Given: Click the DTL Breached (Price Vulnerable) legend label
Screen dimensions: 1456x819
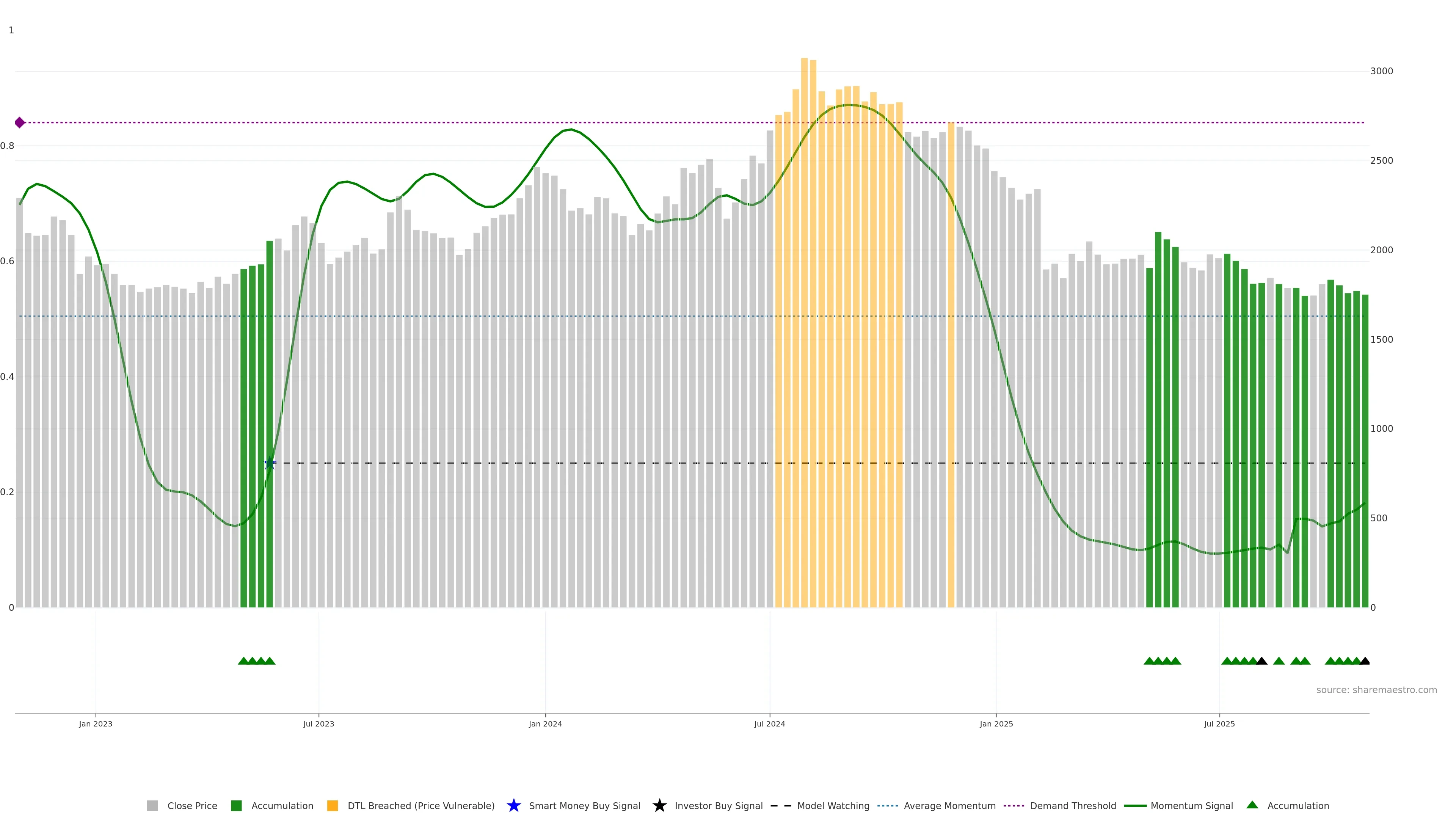Looking at the screenshot, I should point(420,805).
